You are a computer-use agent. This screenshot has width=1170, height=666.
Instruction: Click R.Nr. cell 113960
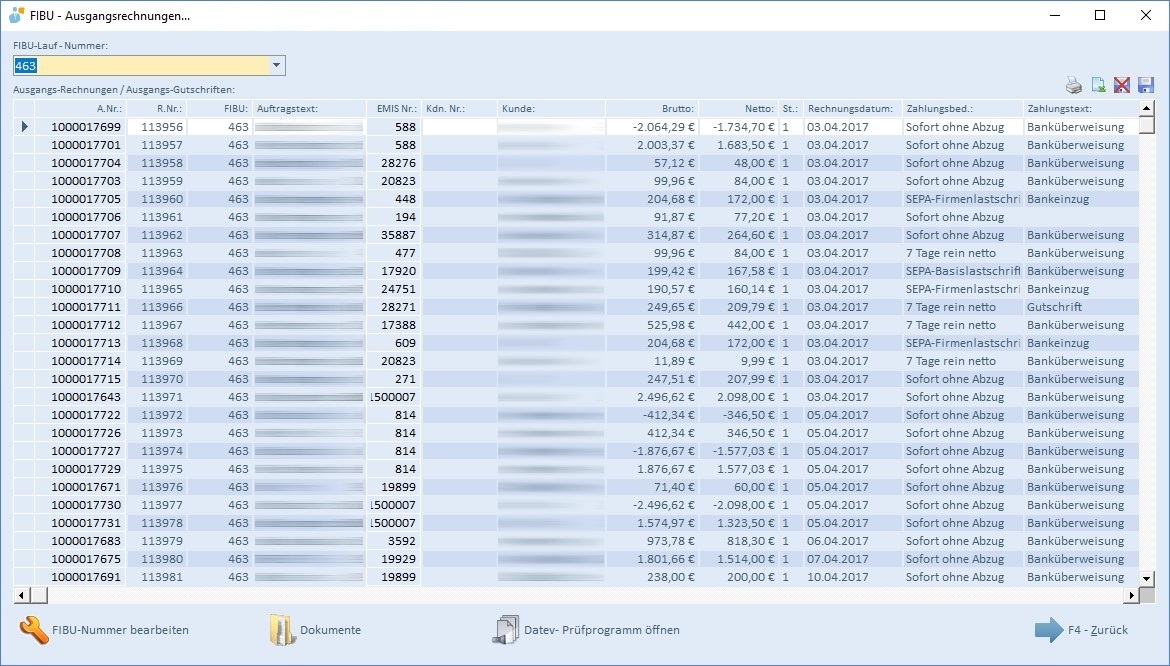click(x=157, y=199)
